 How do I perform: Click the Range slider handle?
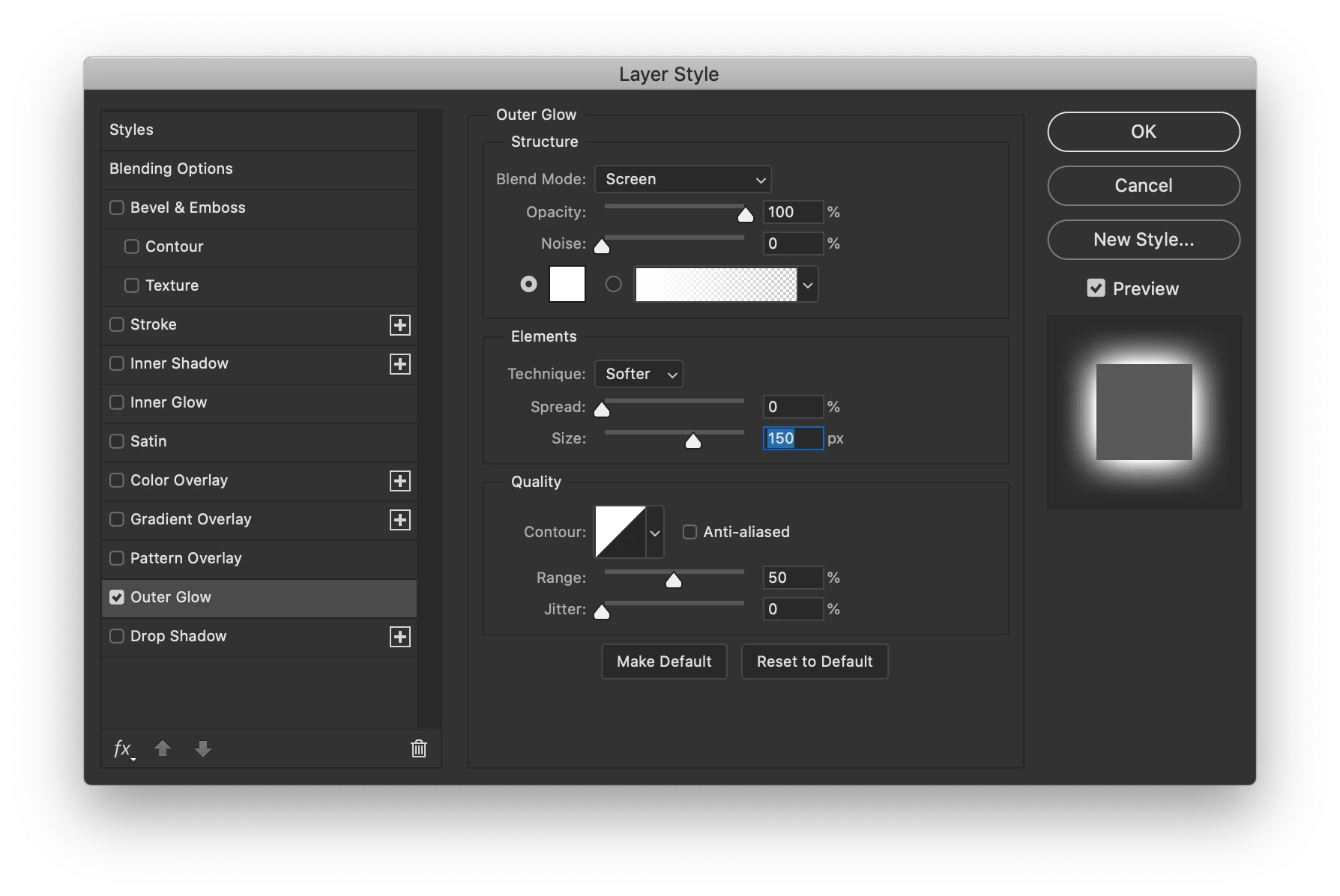click(x=674, y=581)
